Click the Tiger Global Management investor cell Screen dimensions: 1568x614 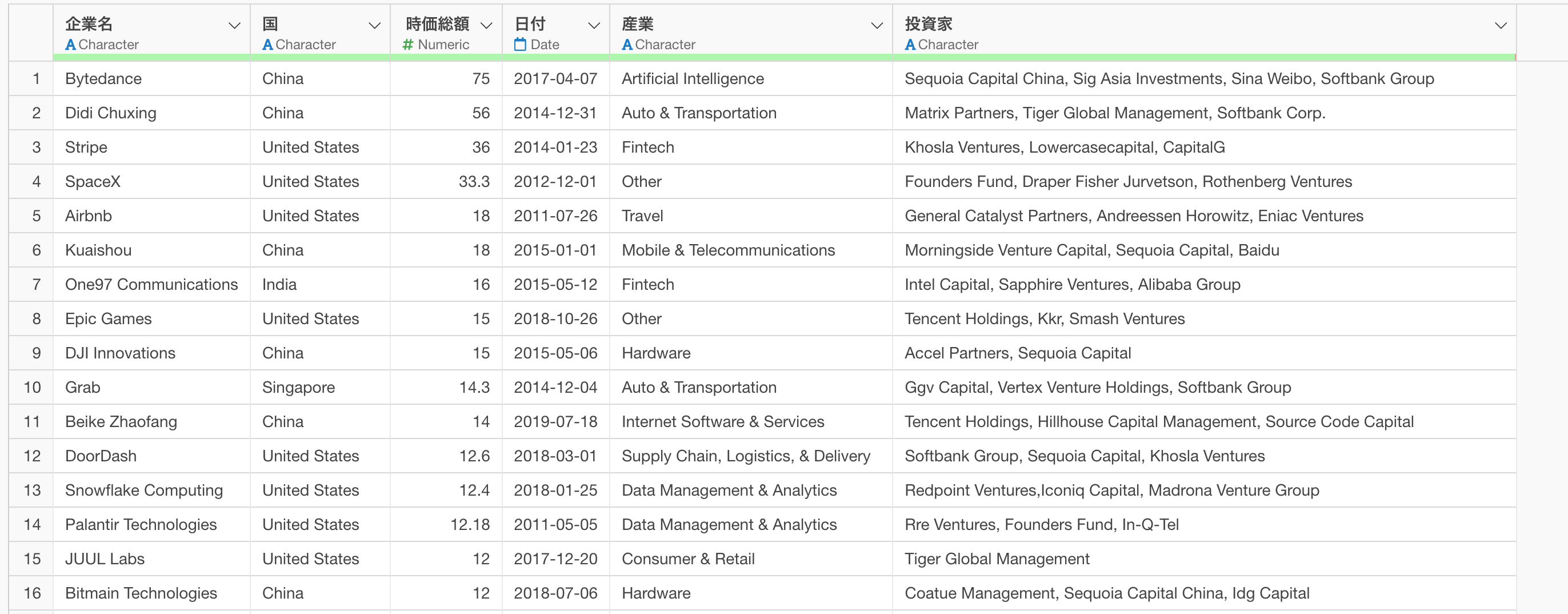(1204, 559)
